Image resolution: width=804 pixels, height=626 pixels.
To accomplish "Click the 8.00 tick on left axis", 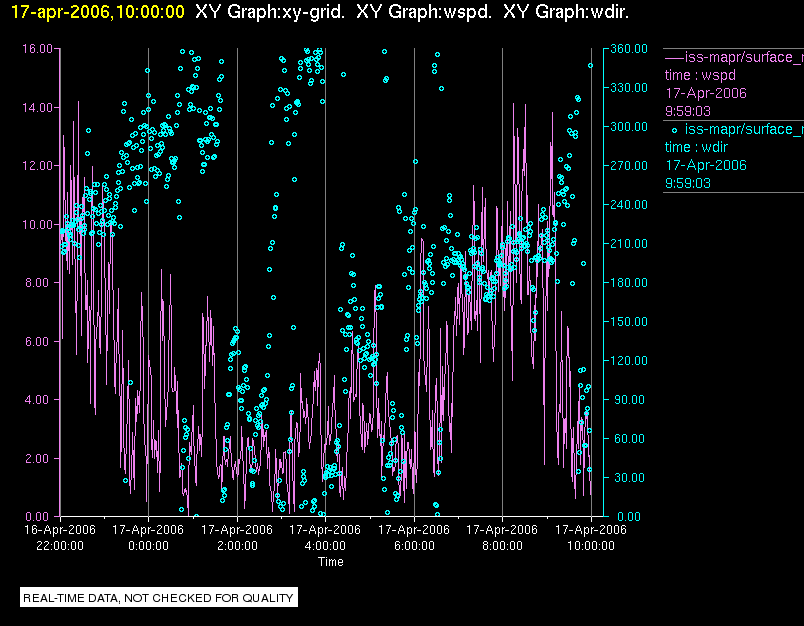I will [40, 282].
